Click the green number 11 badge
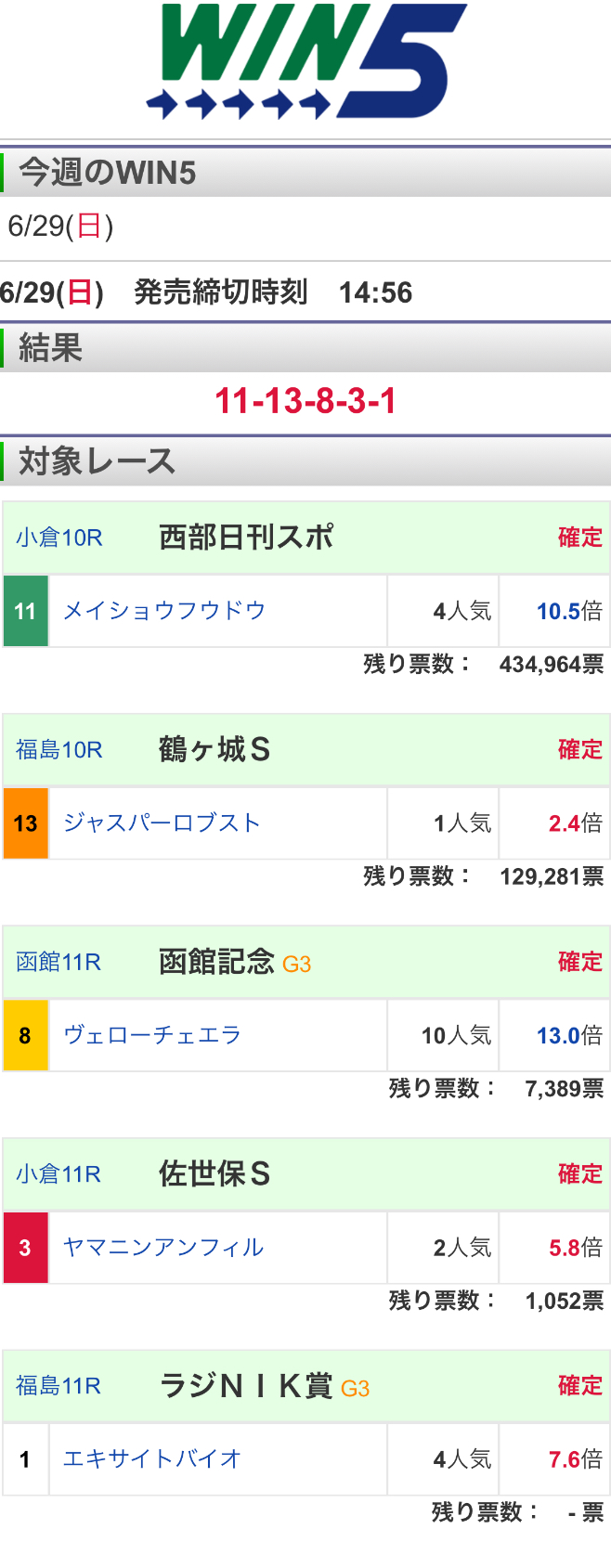This screenshot has width=611, height=1568. 25,611
